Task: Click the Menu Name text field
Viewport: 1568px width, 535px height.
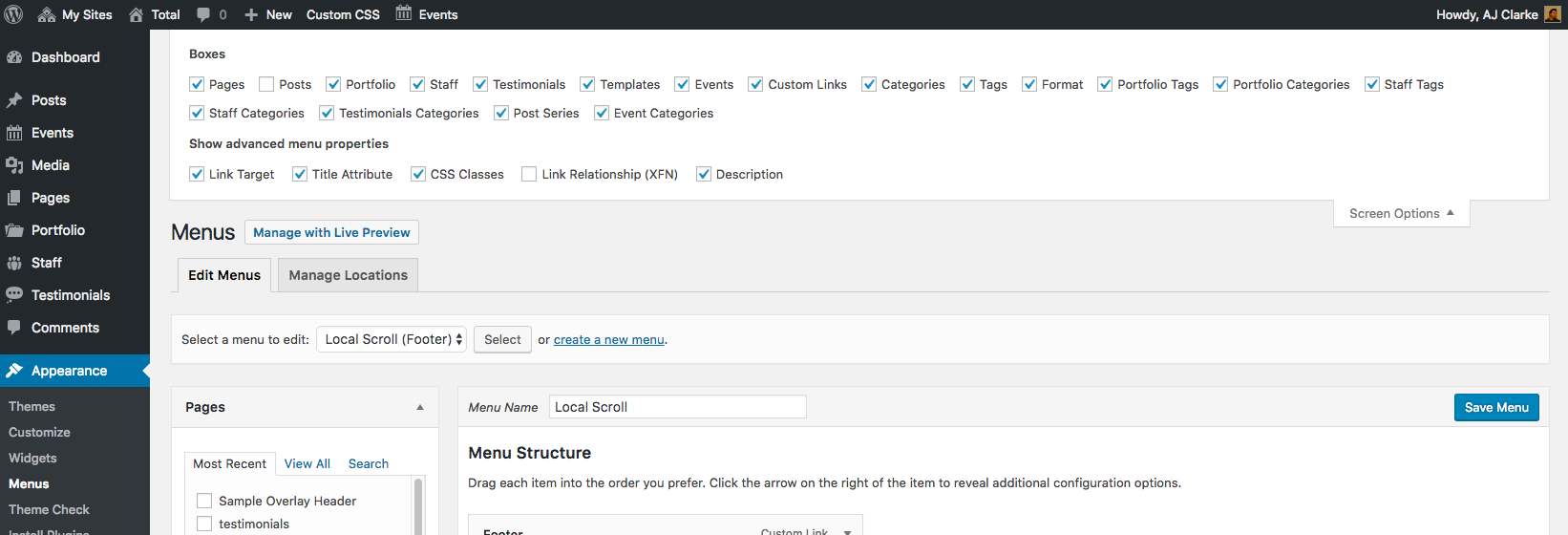Action: 677,407
